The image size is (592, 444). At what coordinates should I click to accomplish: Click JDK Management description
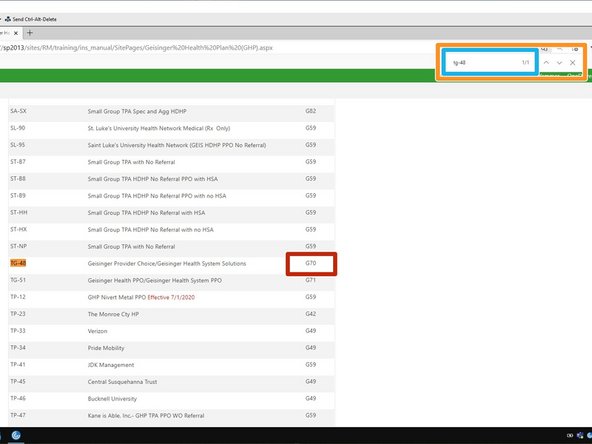111,365
